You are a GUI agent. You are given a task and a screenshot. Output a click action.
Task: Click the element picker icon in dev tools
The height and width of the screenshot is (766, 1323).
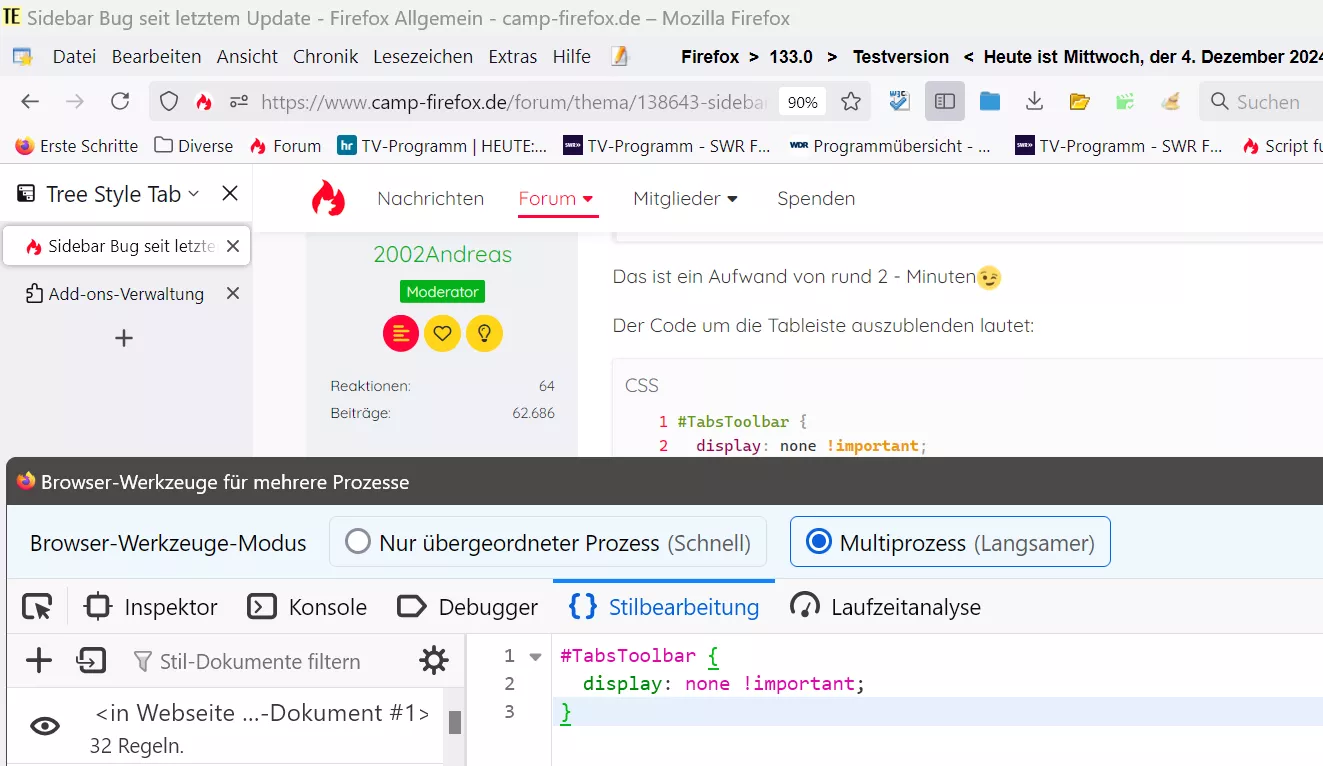pos(37,607)
